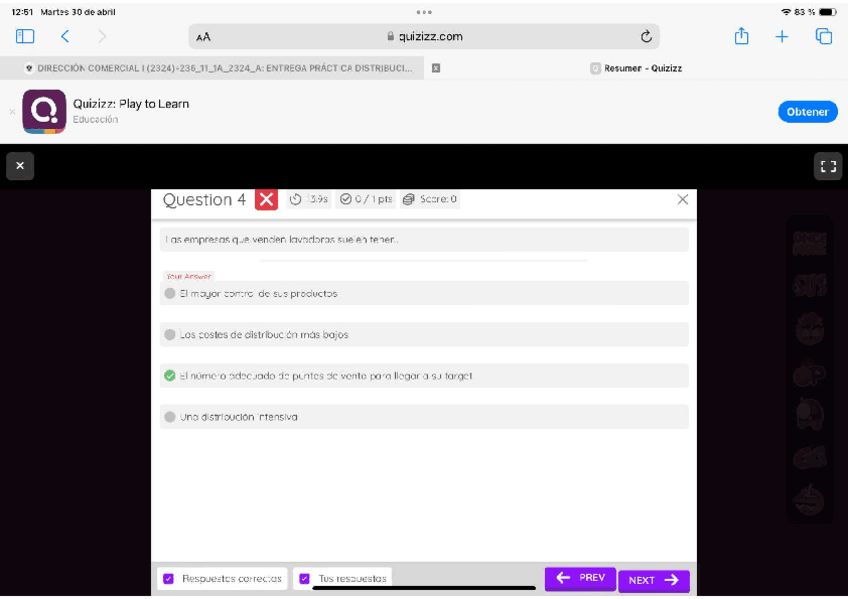
Task: Select answer El mayor control de sus productos
Action: click(x=425, y=293)
